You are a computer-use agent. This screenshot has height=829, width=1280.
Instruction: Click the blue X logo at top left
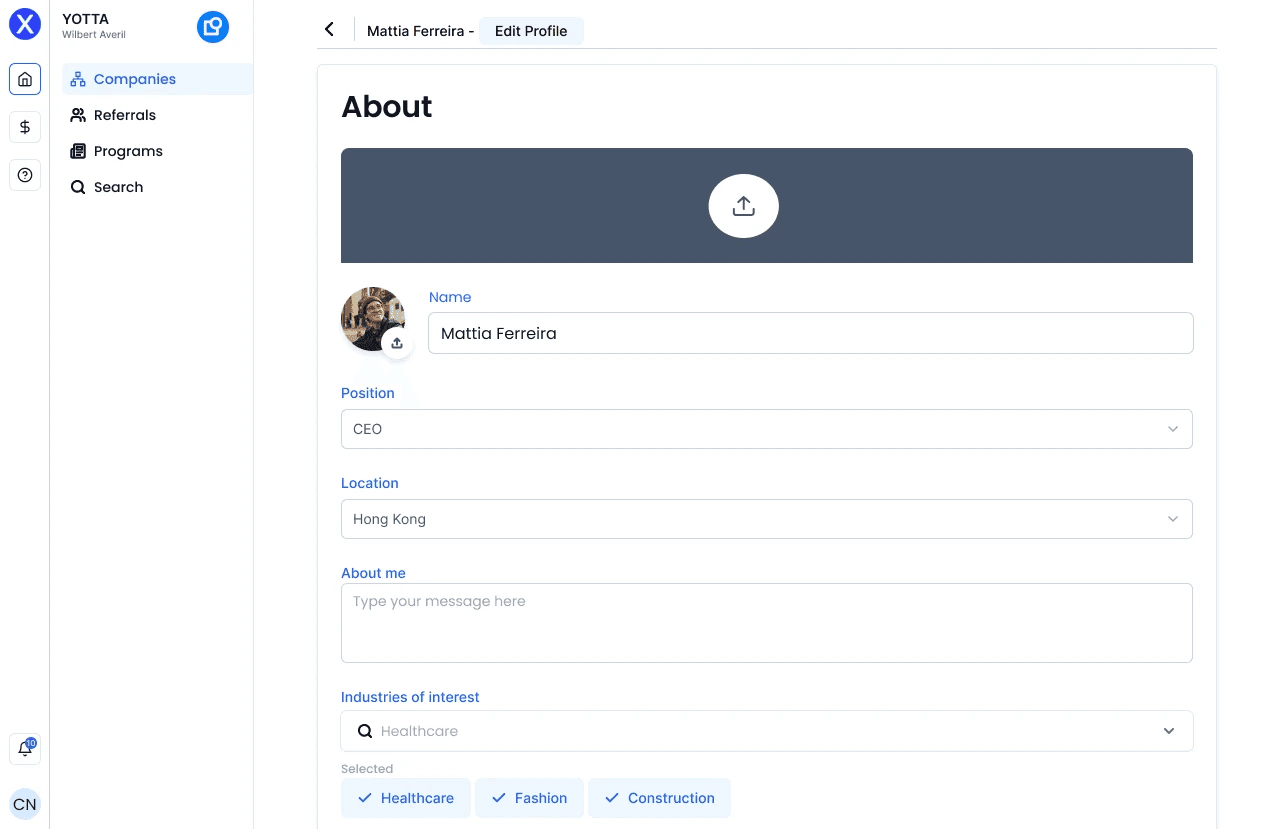coord(24,24)
